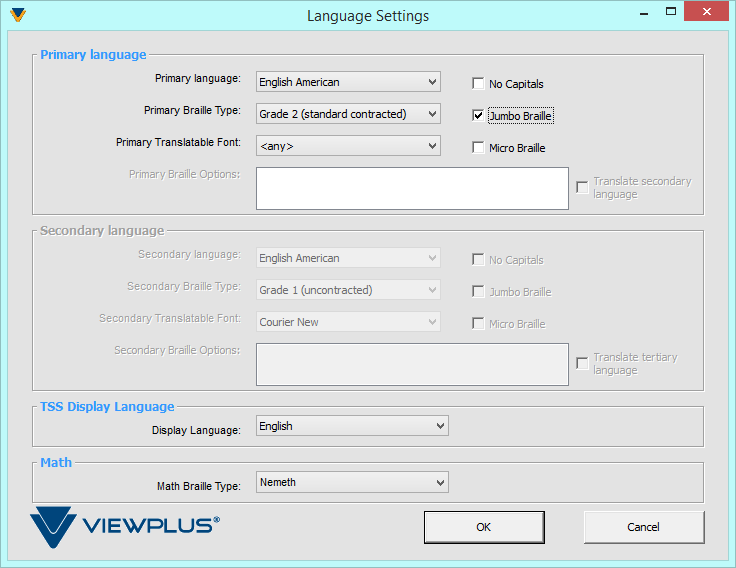
Task: Expand the Math Braille Type dropdown
Action: pyautogui.click(x=352, y=482)
